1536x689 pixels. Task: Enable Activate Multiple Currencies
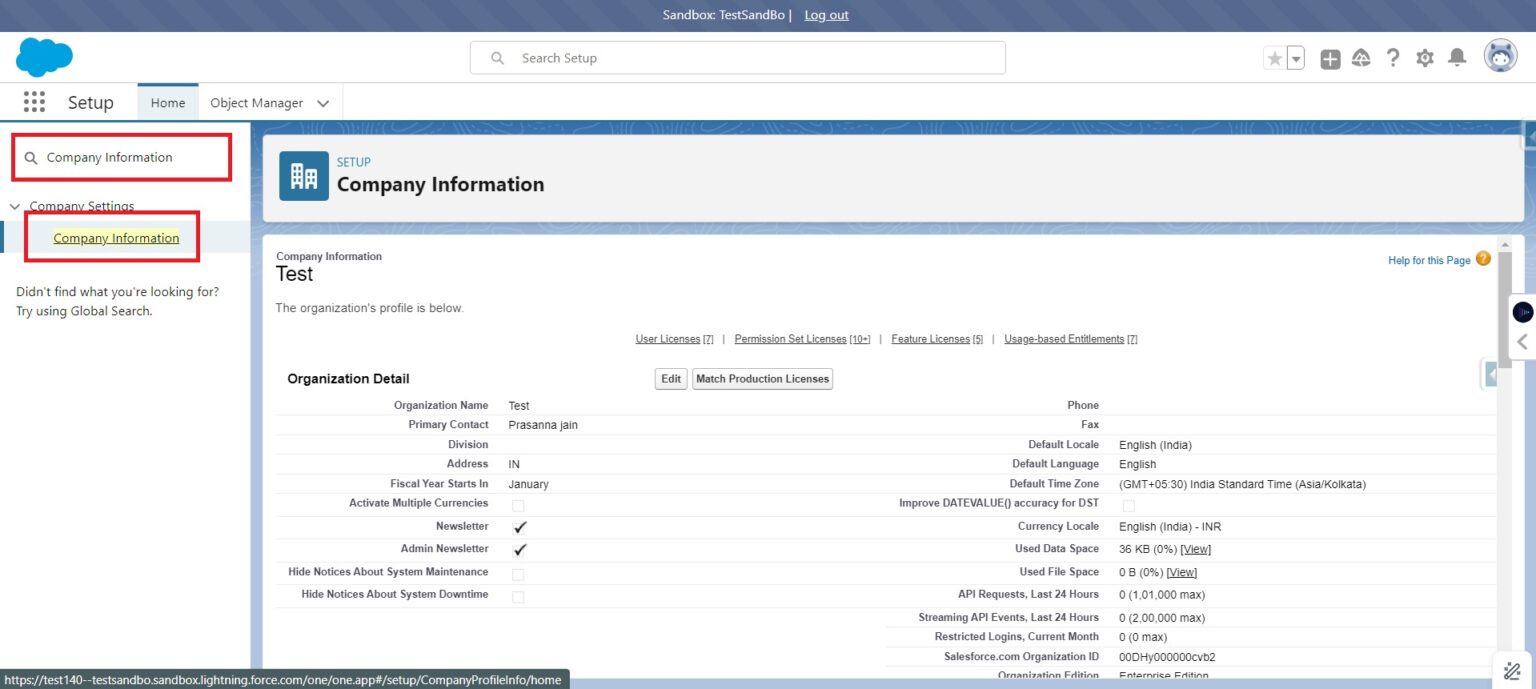(x=518, y=505)
